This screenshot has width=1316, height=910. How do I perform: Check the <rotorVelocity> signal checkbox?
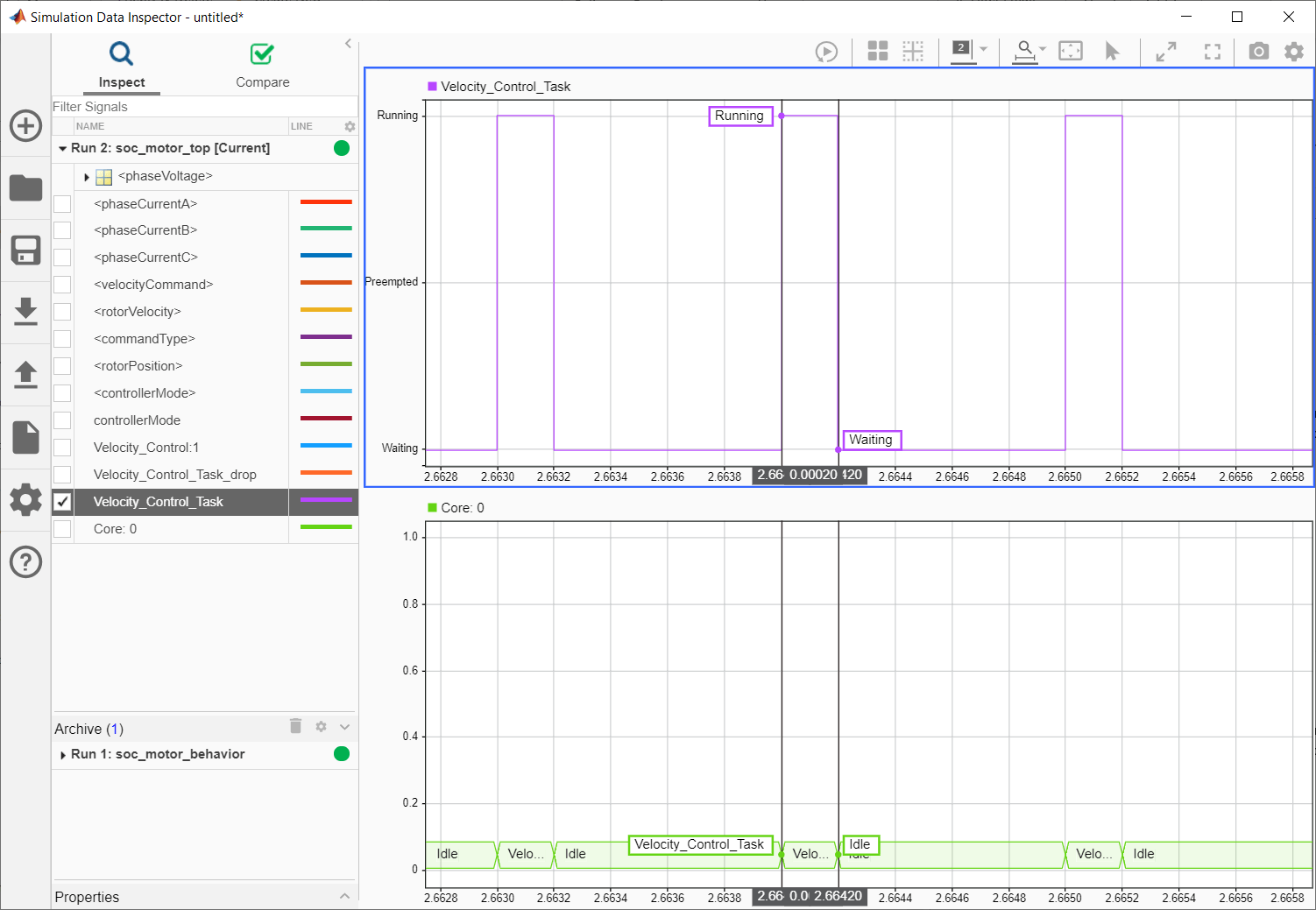click(62, 312)
